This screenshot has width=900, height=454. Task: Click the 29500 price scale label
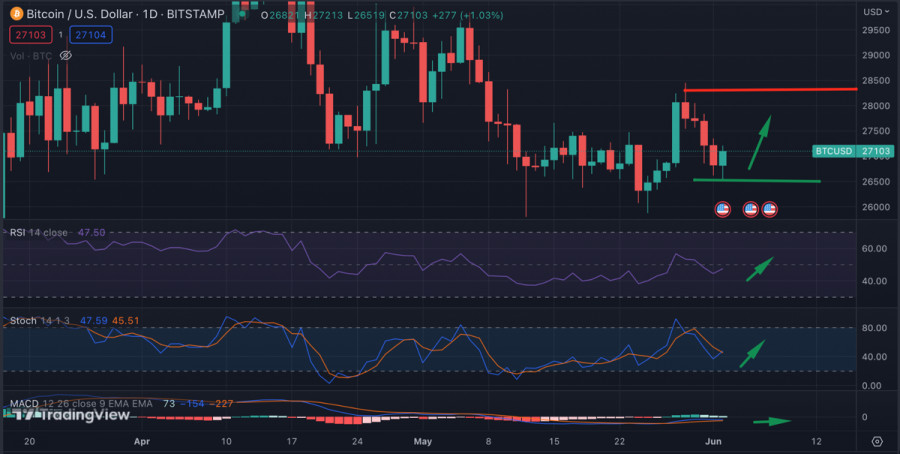[876, 30]
